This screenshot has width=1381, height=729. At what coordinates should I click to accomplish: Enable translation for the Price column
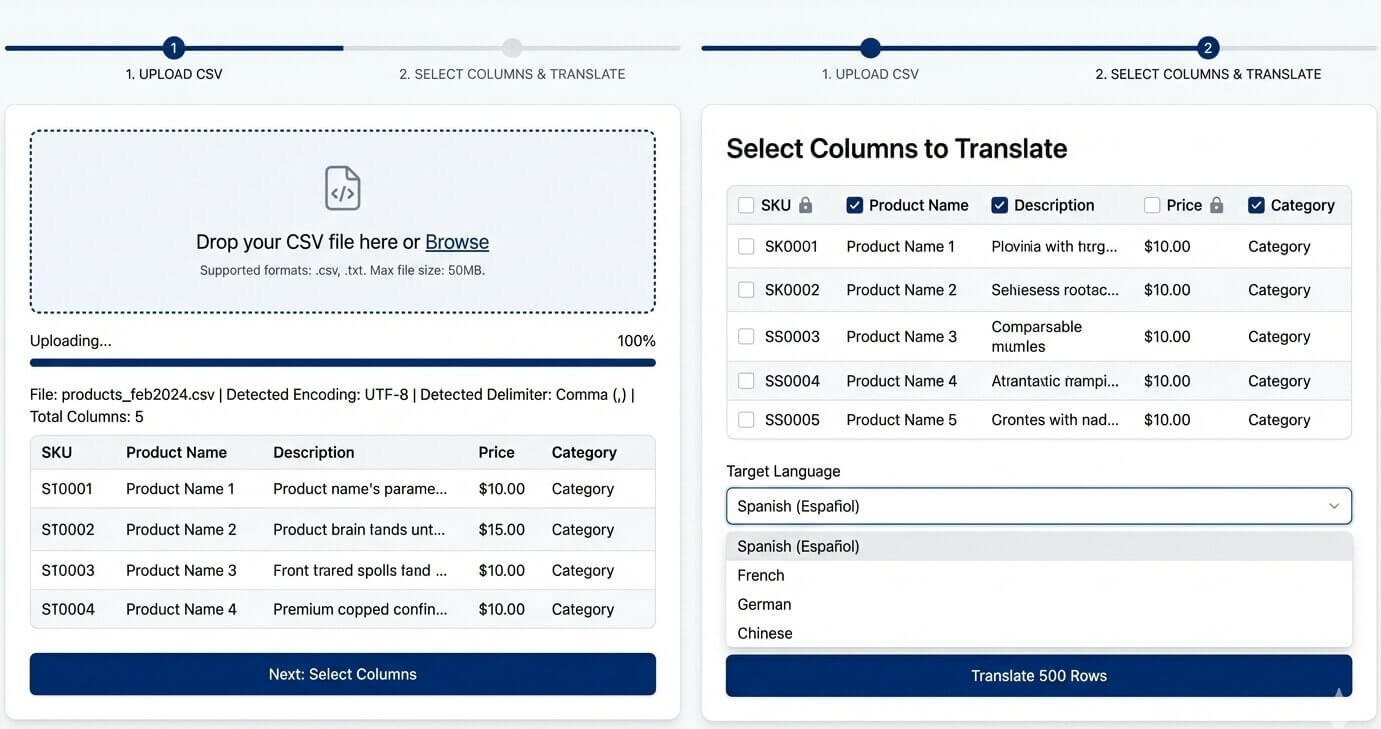[x=1151, y=204]
